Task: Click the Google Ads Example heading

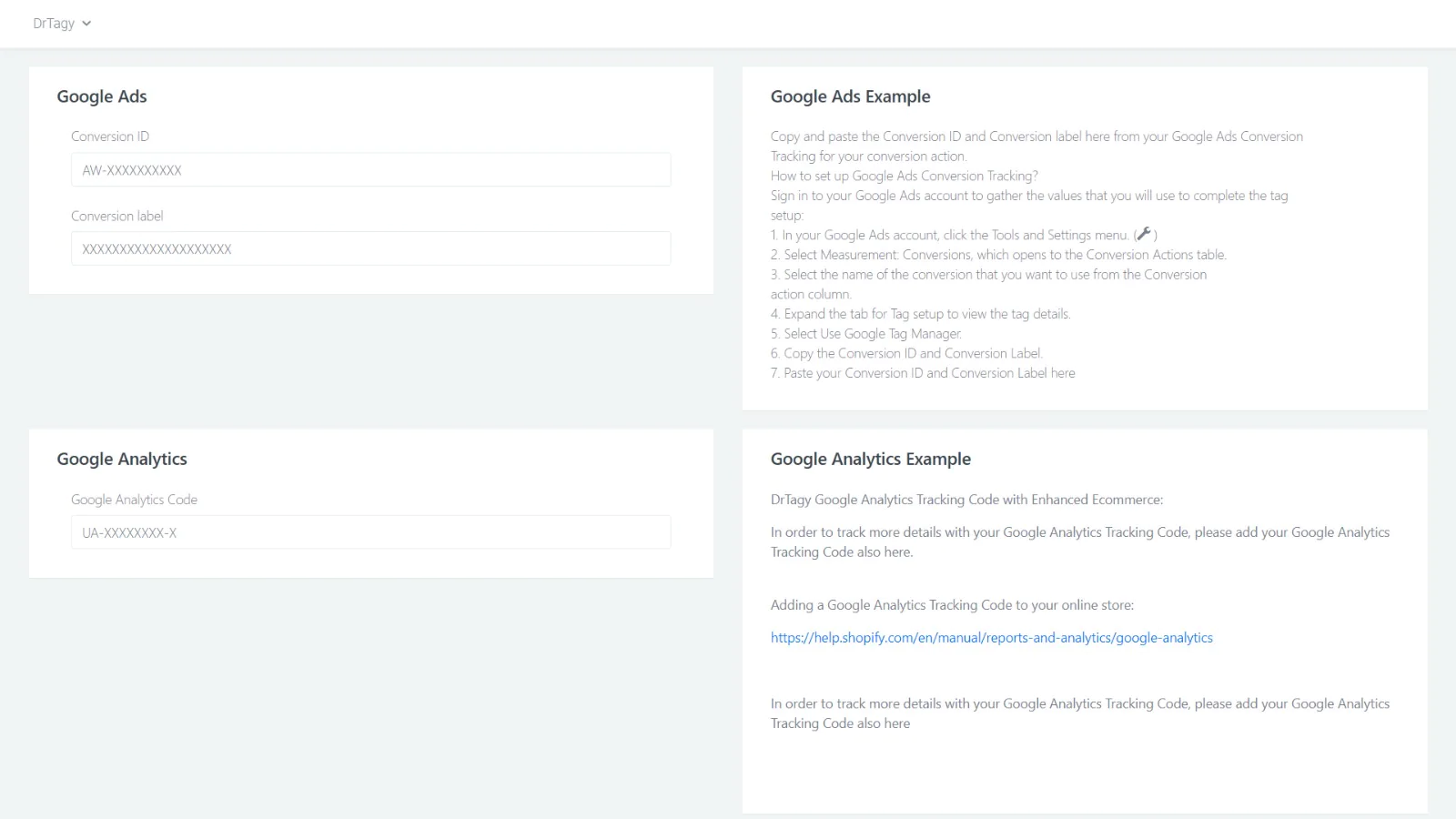Action: point(850,96)
